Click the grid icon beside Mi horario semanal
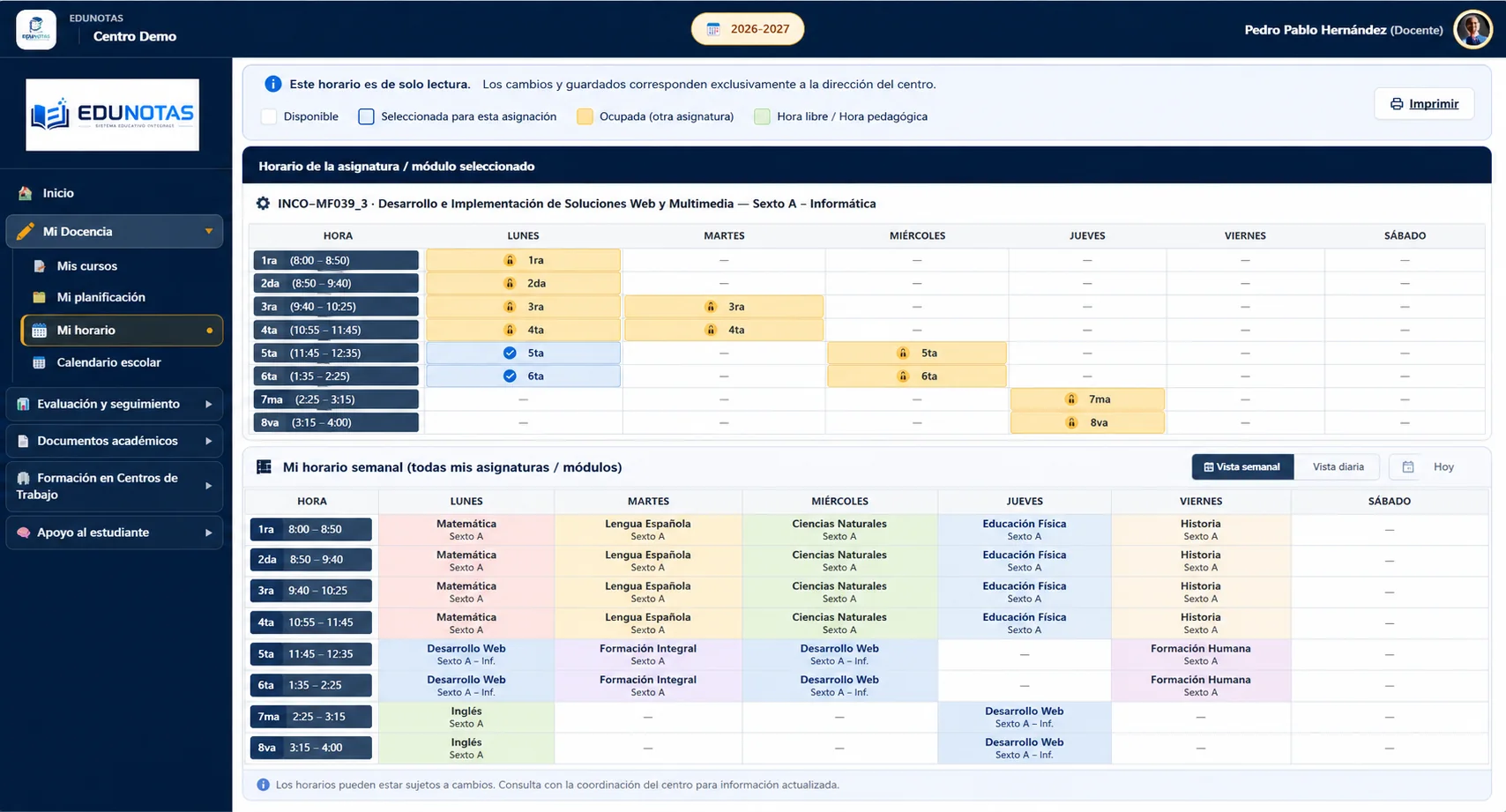The height and width of the screenshot is (812, 1506). (264, 467)
